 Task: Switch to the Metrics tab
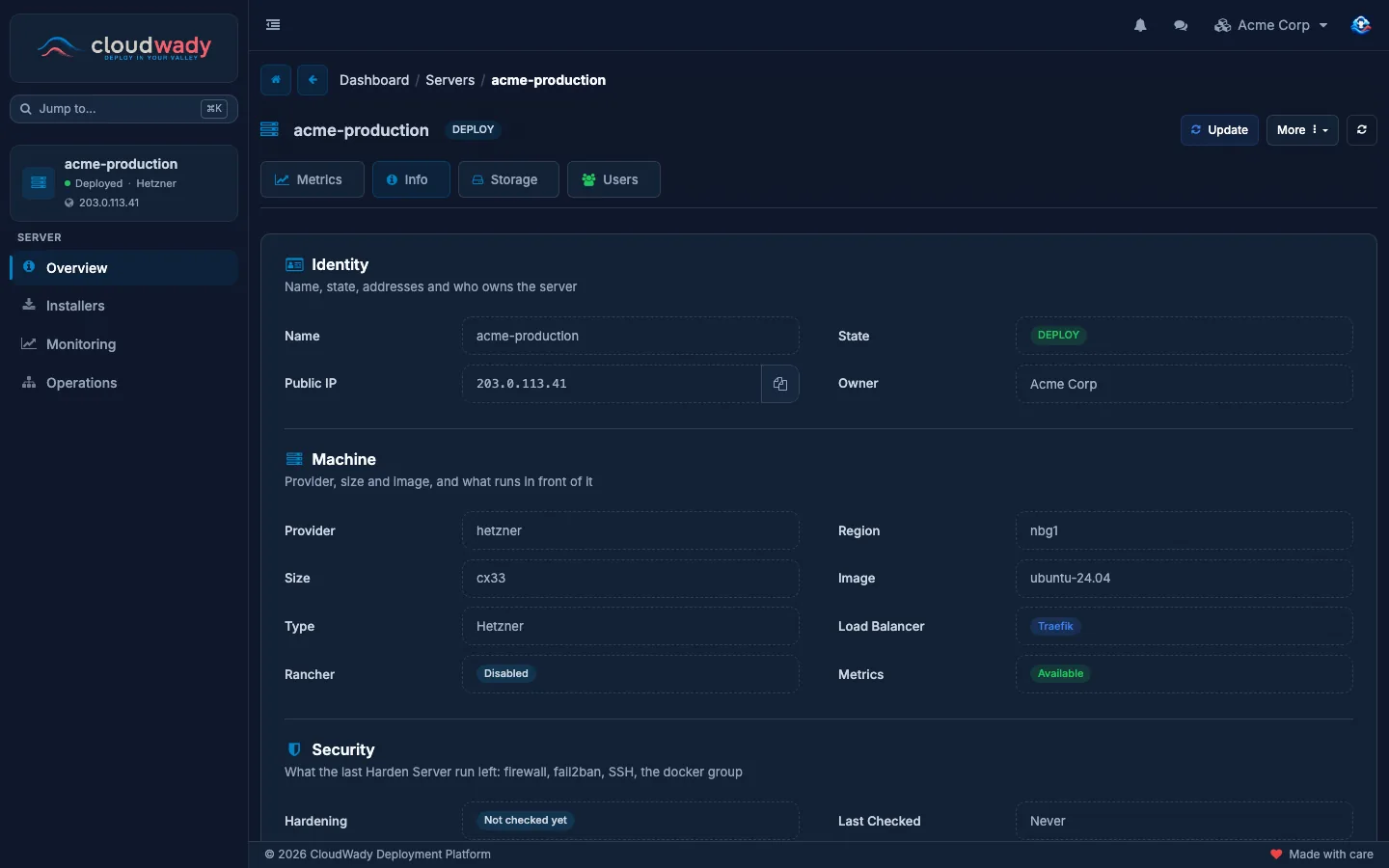tap(312, 179)
